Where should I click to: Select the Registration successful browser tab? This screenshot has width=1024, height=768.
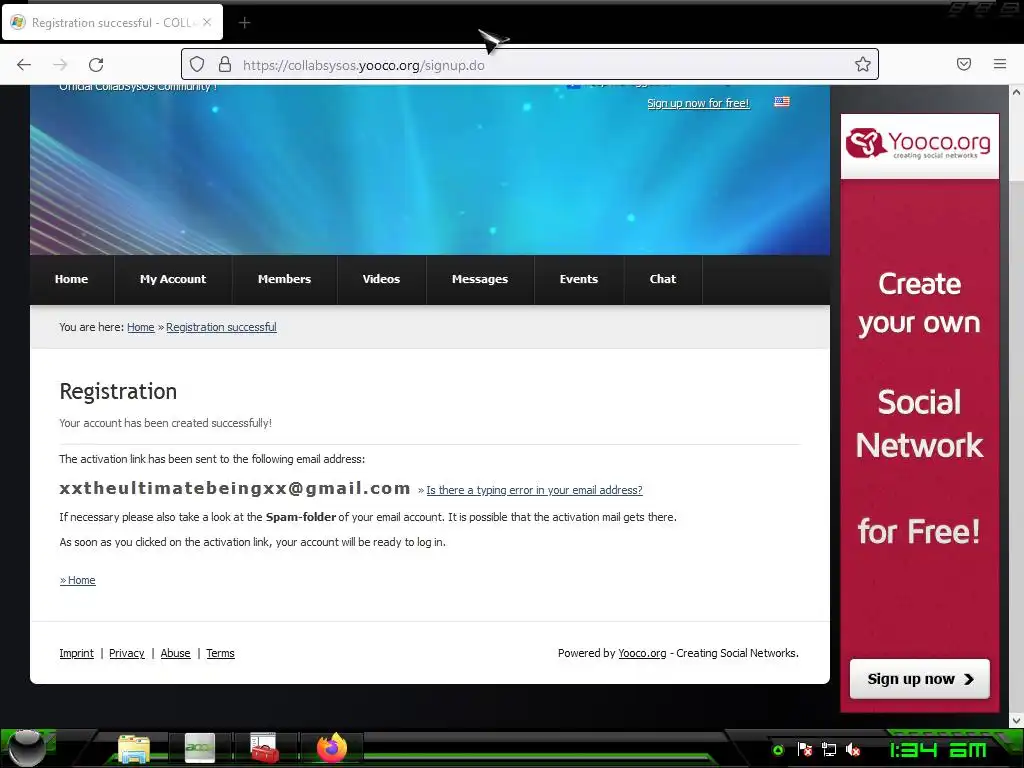tap(112, 22)
